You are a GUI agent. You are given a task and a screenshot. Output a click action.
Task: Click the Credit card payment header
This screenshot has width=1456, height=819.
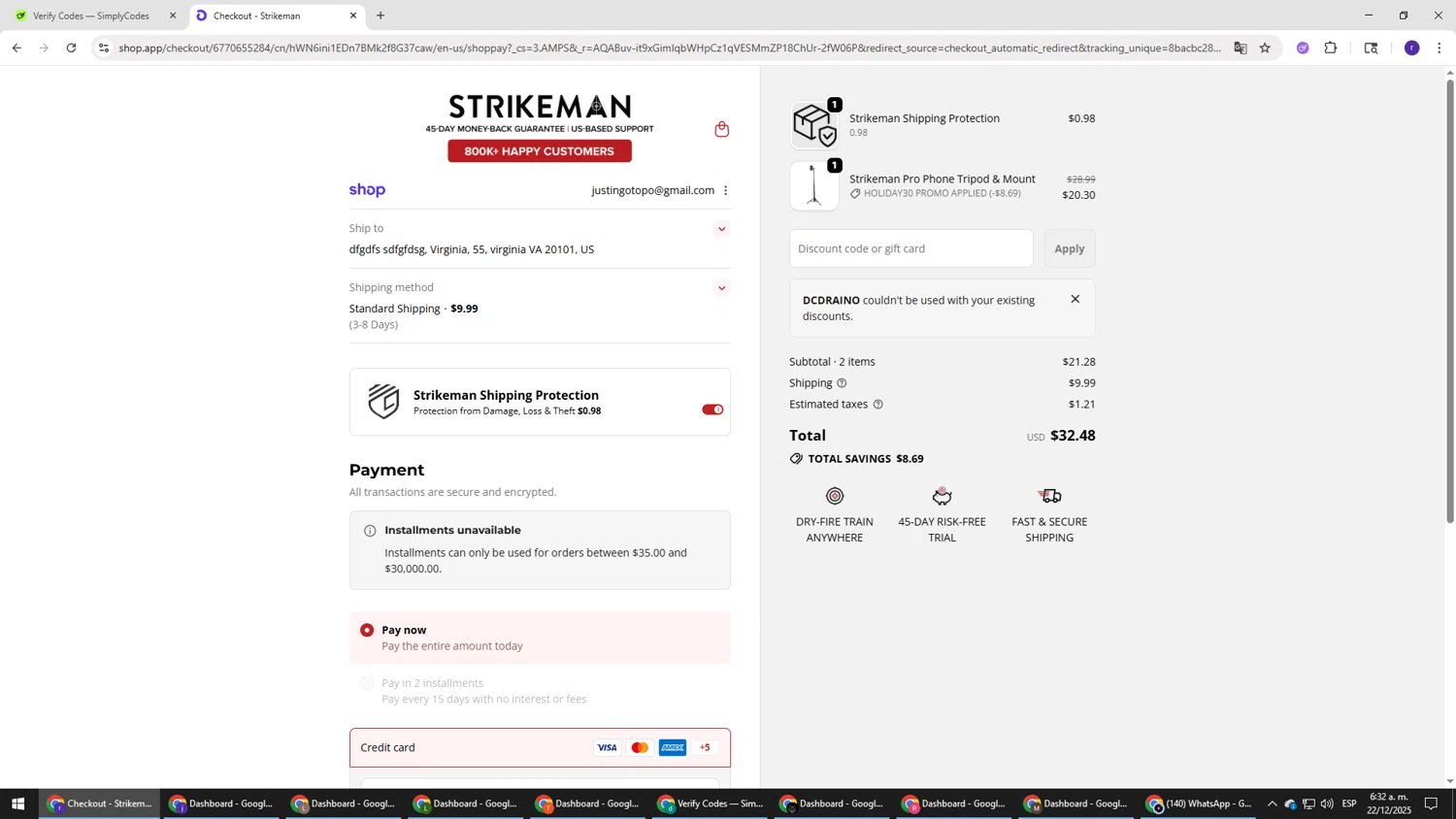[x=540, y=748]
